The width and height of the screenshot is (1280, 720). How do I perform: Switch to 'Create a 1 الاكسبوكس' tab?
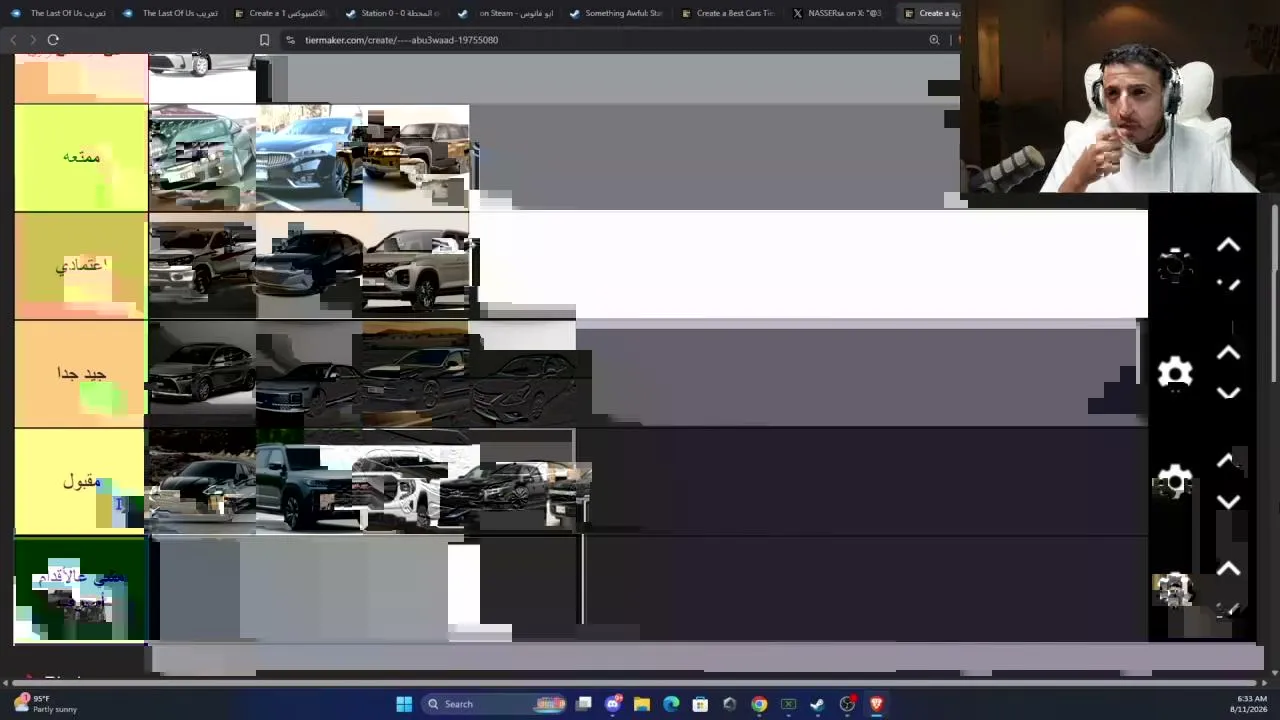coord(281,13)
